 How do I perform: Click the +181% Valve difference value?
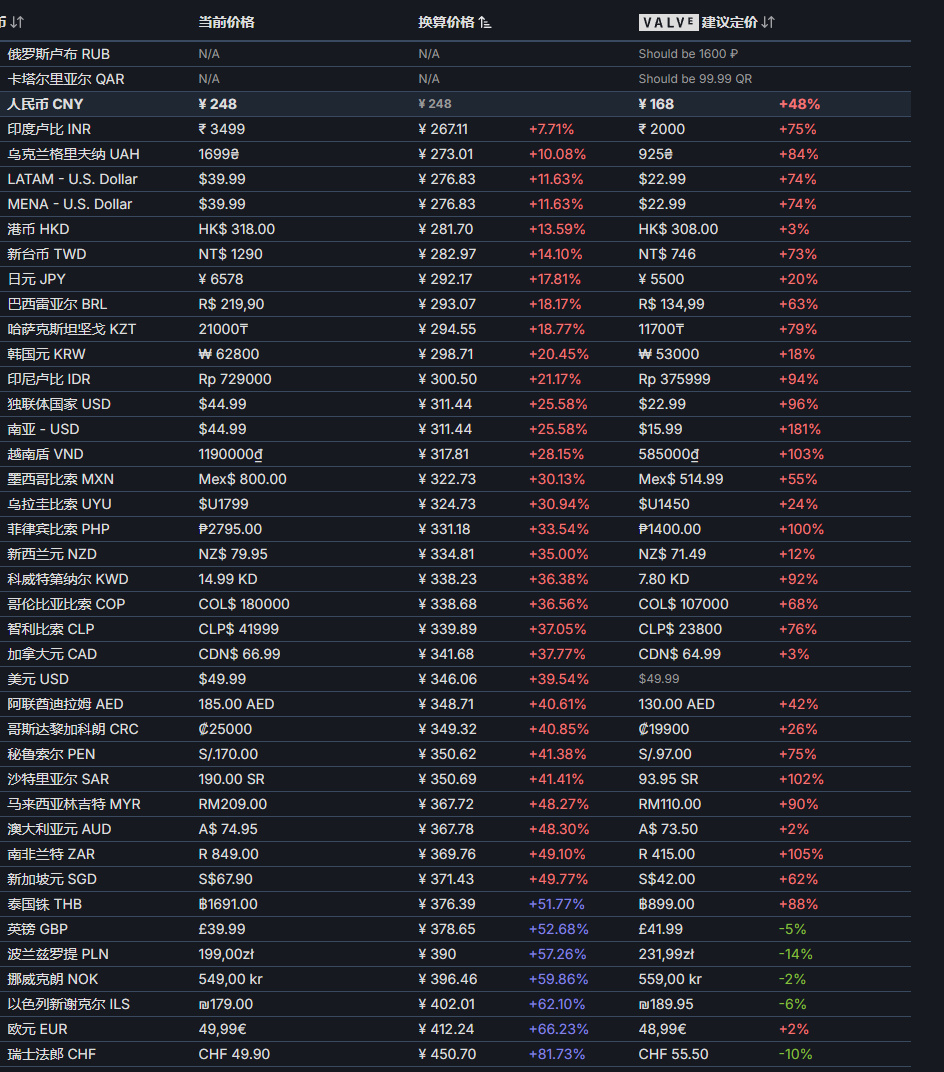pos(799,429)
